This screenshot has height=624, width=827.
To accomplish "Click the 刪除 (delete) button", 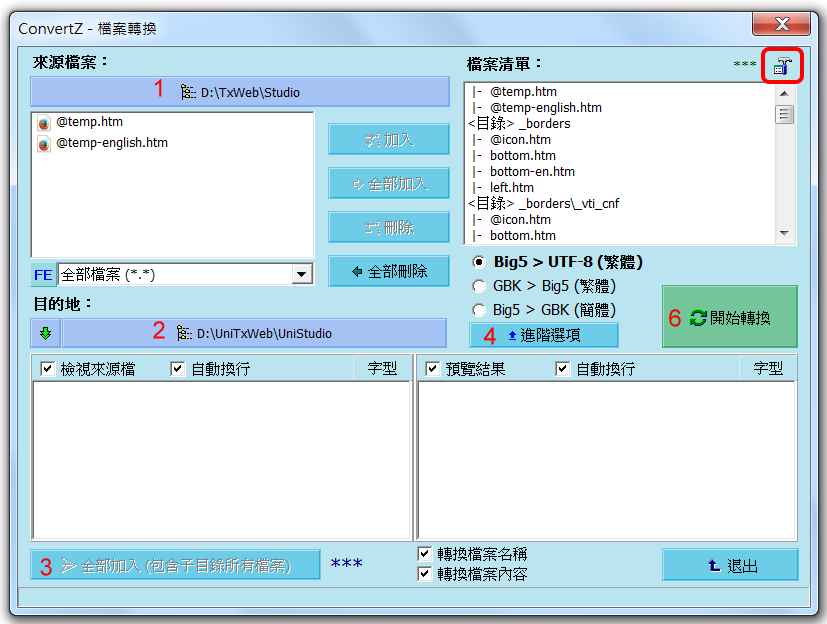I will point(388,227).
